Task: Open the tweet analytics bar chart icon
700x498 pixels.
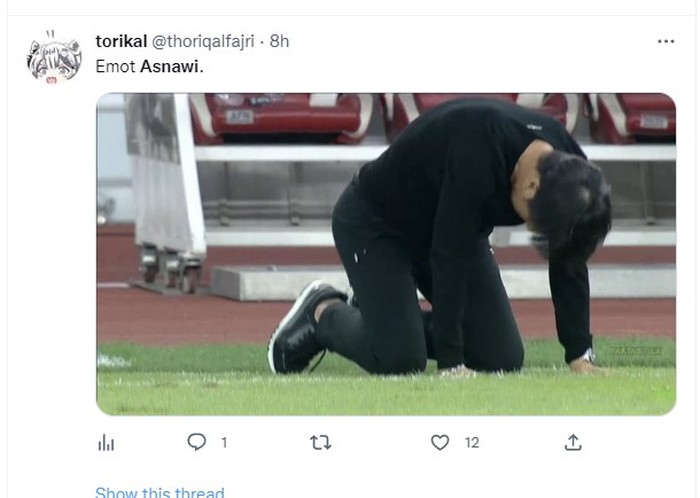Action: pos(106,442)
